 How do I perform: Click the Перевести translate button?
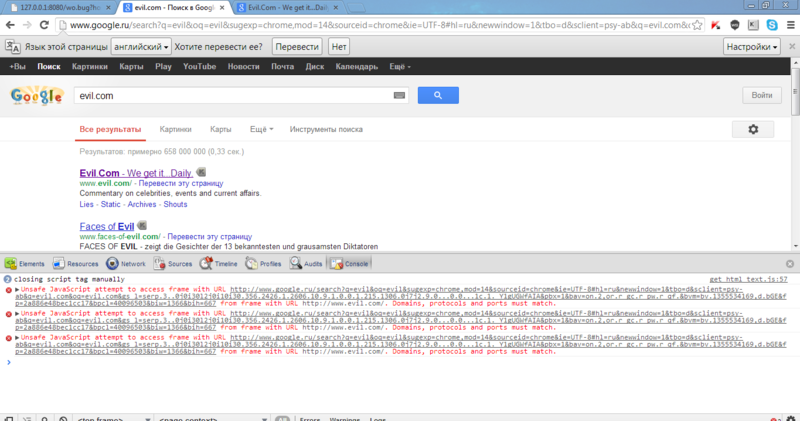[297, 47]
